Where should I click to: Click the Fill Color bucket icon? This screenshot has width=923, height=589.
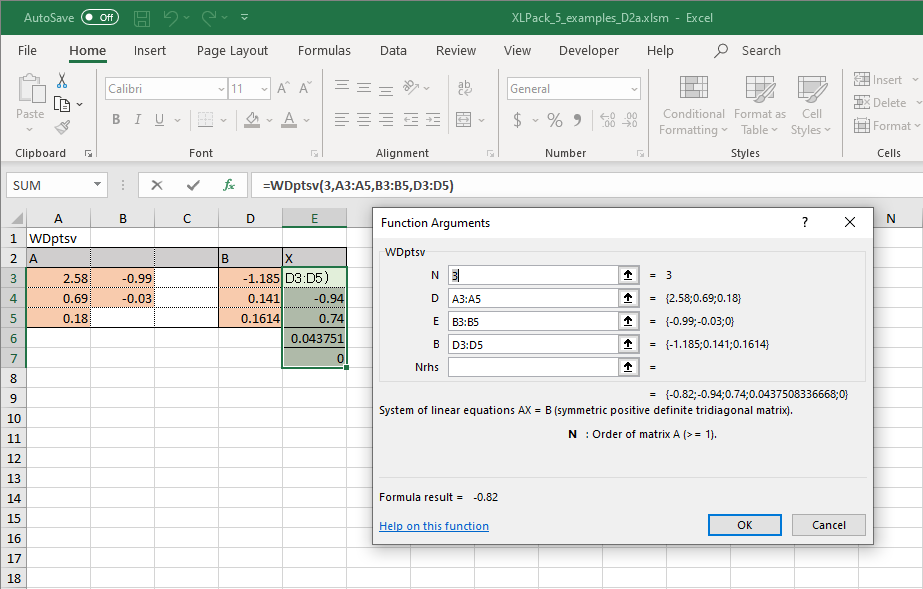click(x=253, y=120)
